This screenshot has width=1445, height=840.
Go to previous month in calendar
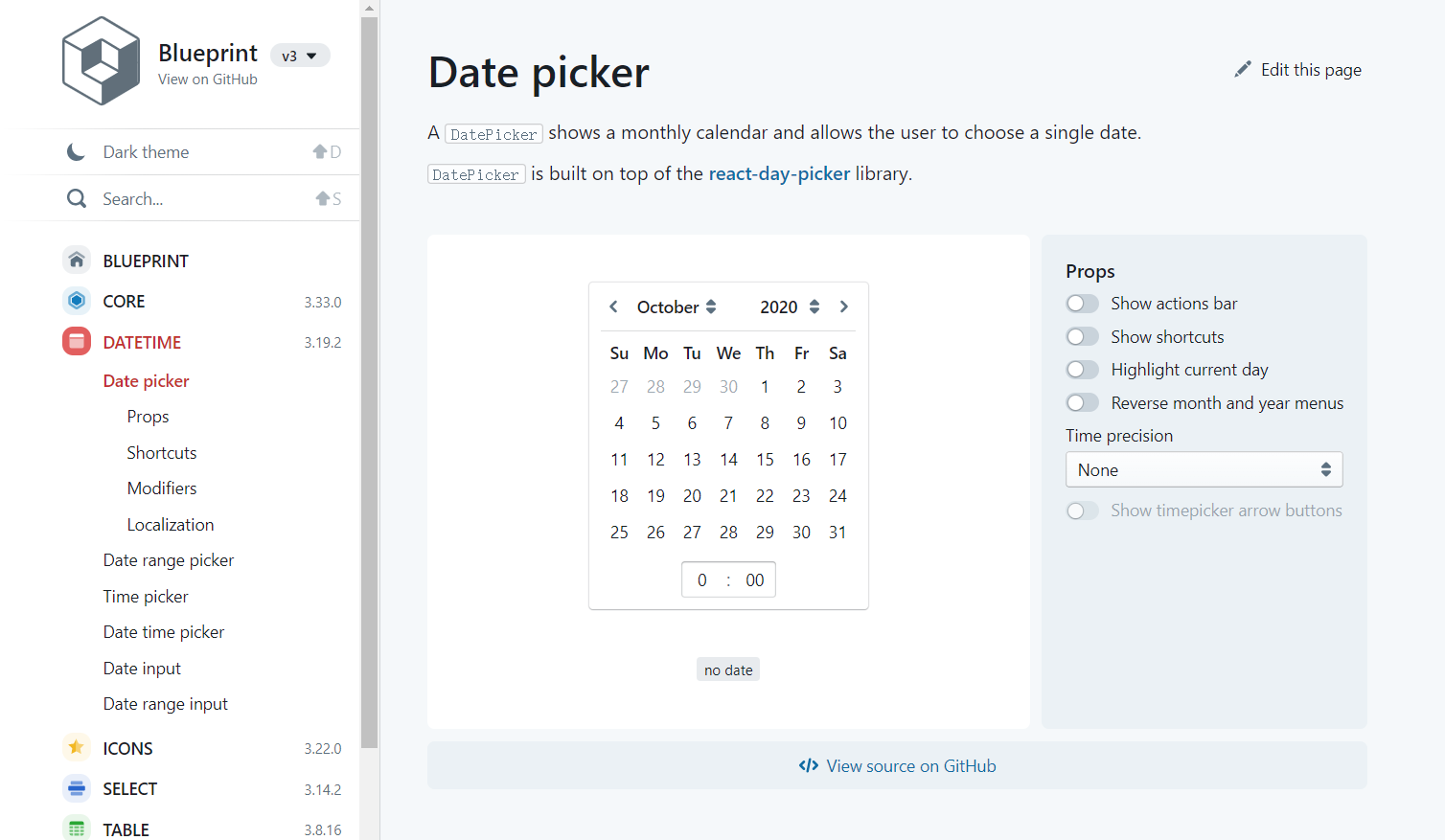point(614,306)
